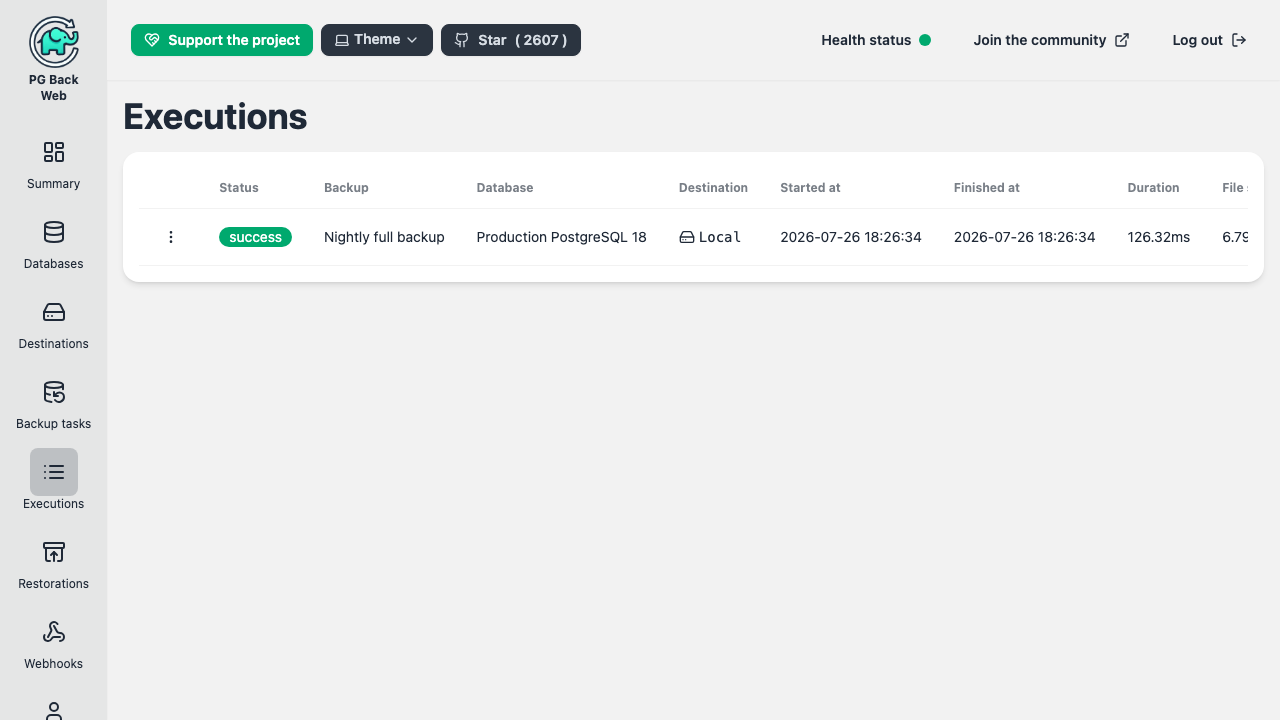Open the Webhooks icon in sidebar
This screenshot has width=1280, height=720.
pyautogui.click(x=54, y=632)
